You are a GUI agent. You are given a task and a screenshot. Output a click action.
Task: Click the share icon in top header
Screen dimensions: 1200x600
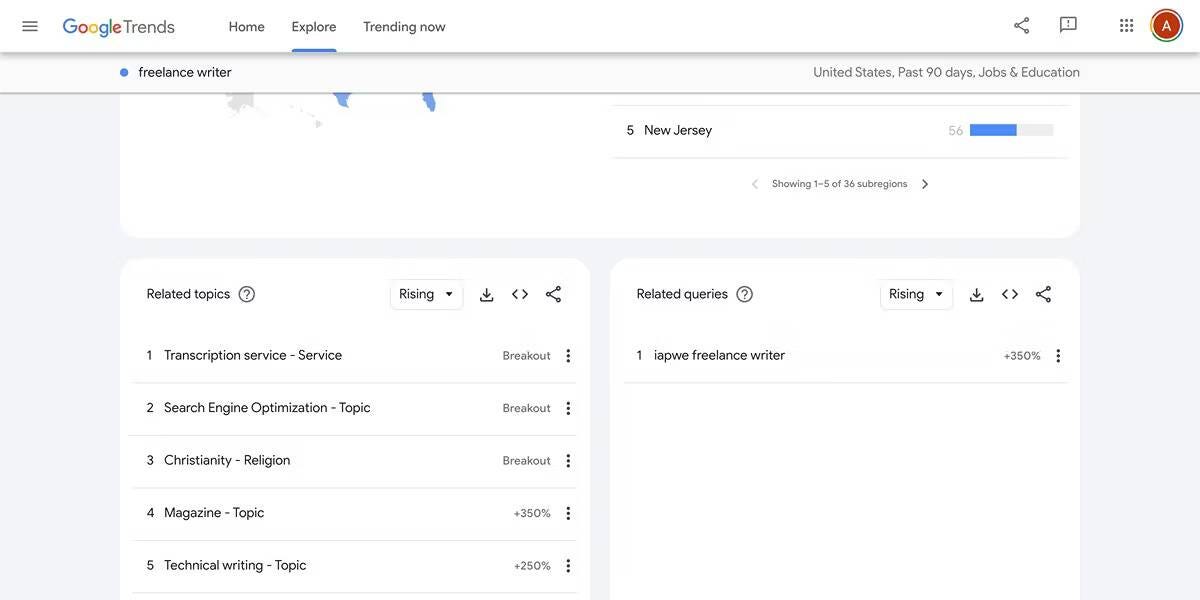(x=1021, y=26)
